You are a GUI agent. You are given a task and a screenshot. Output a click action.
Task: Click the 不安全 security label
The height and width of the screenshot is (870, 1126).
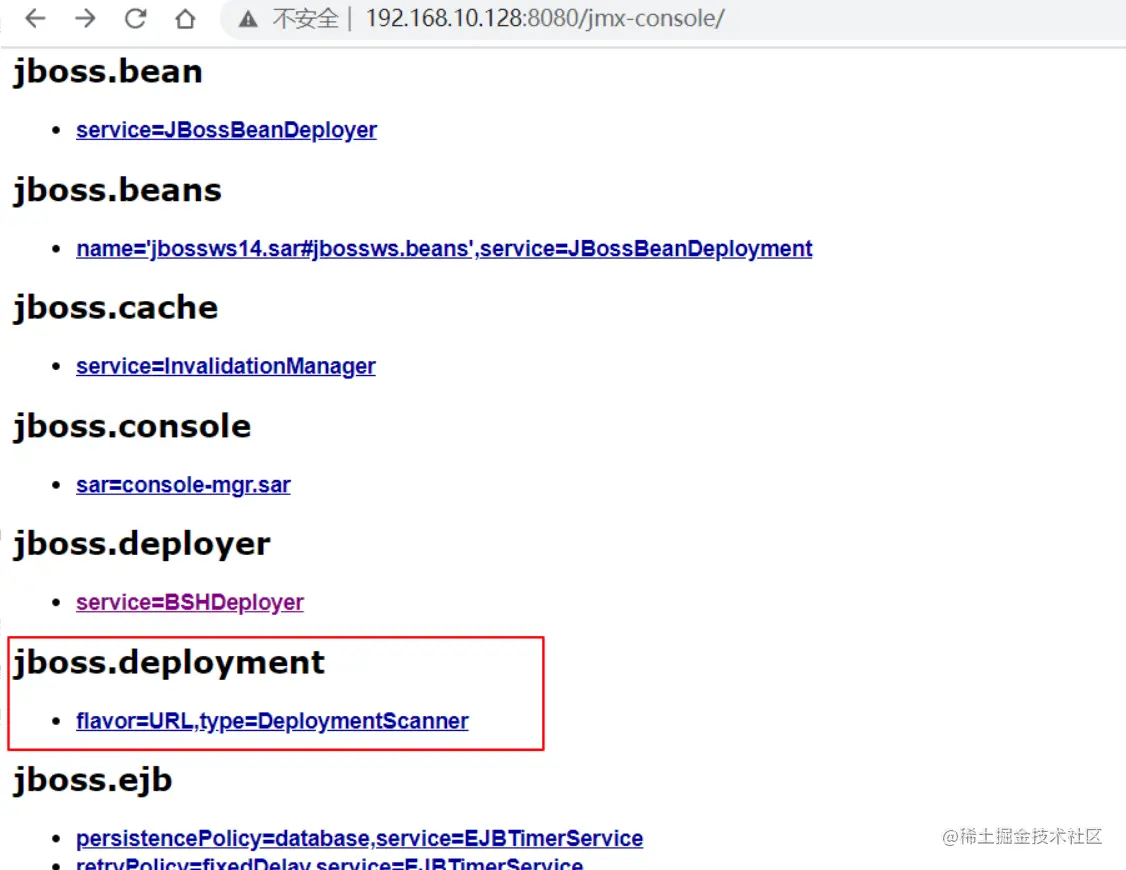click(x=305, y=19)
